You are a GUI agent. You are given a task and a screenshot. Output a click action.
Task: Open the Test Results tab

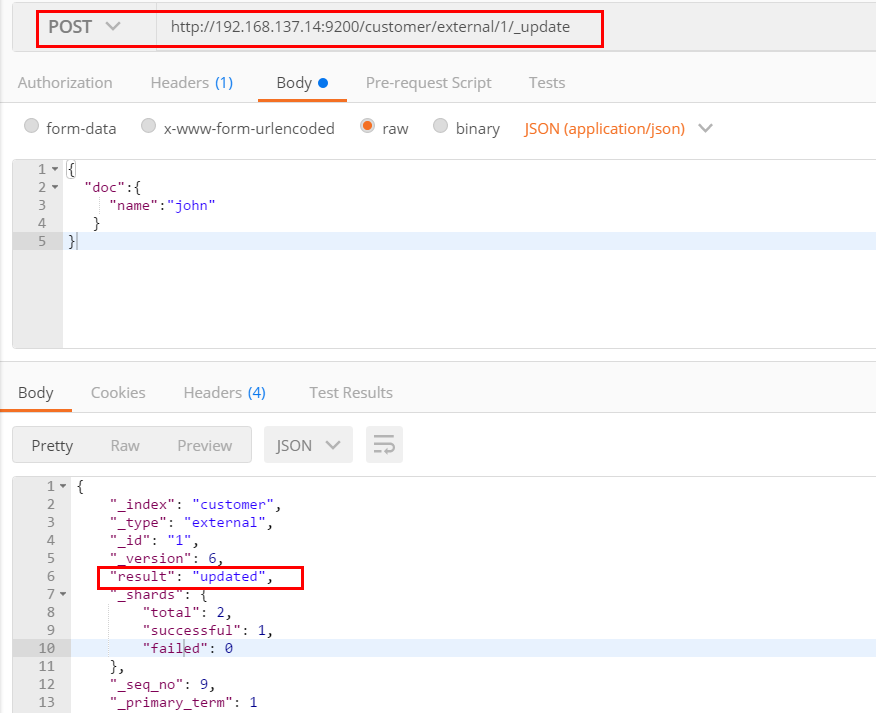click(x=351, y=393)
